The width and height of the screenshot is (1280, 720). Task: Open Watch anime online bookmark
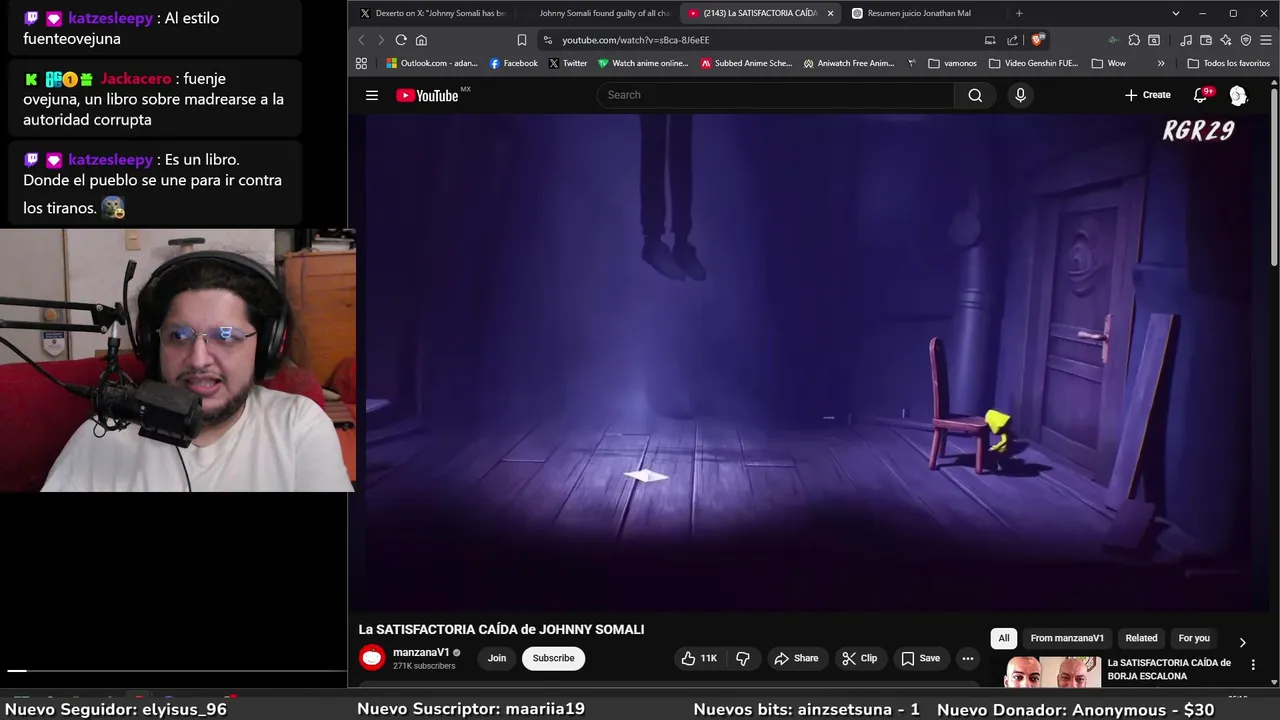coord(643,63)
